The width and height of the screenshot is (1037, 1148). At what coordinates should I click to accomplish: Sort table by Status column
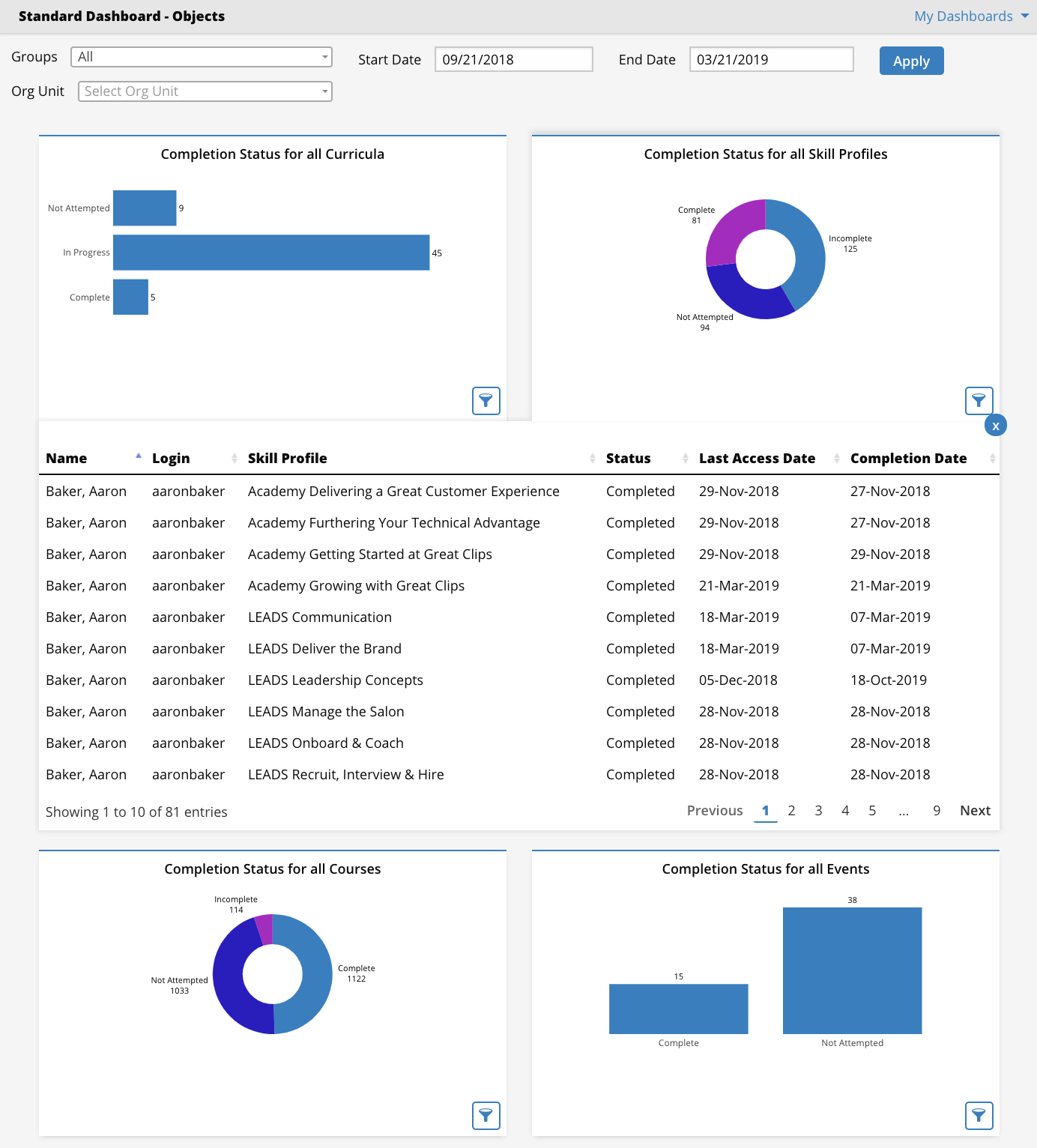pyautogui.click(x=628, y=459)
